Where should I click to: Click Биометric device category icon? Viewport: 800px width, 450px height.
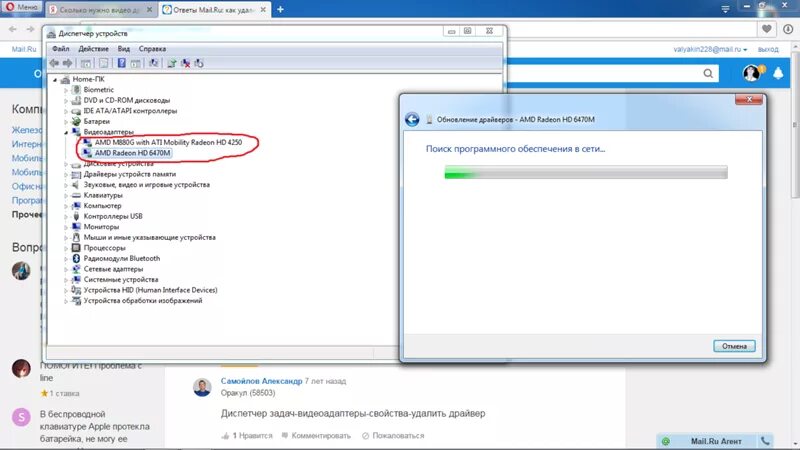coord(76,90)
